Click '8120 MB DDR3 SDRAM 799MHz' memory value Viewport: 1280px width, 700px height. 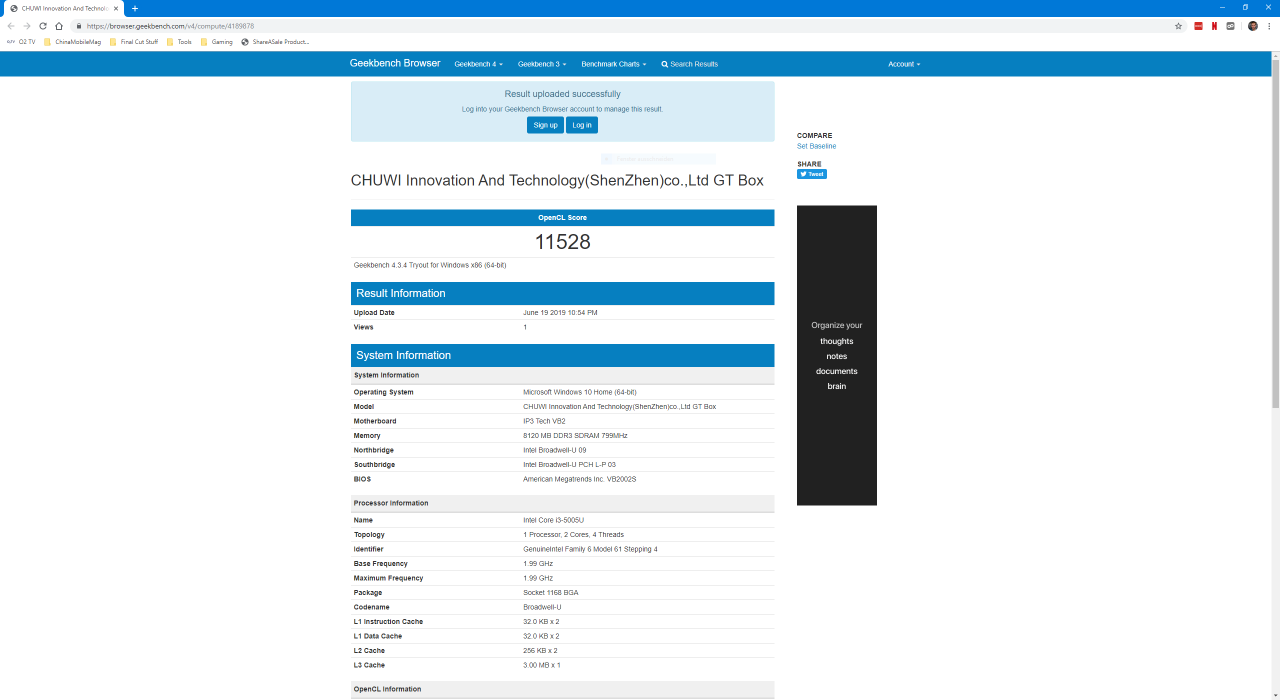575,436
